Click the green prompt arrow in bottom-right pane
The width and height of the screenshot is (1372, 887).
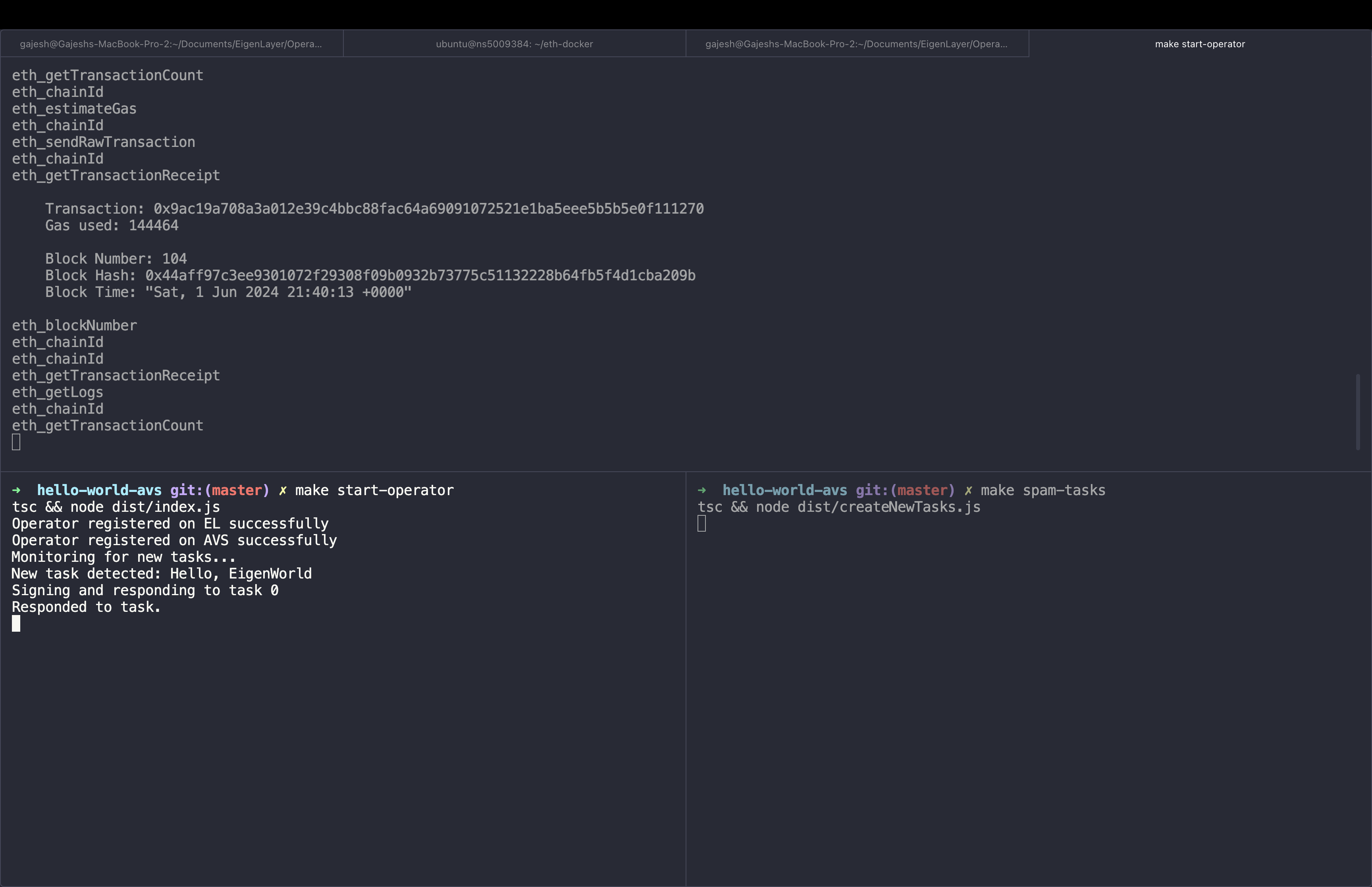701,490
